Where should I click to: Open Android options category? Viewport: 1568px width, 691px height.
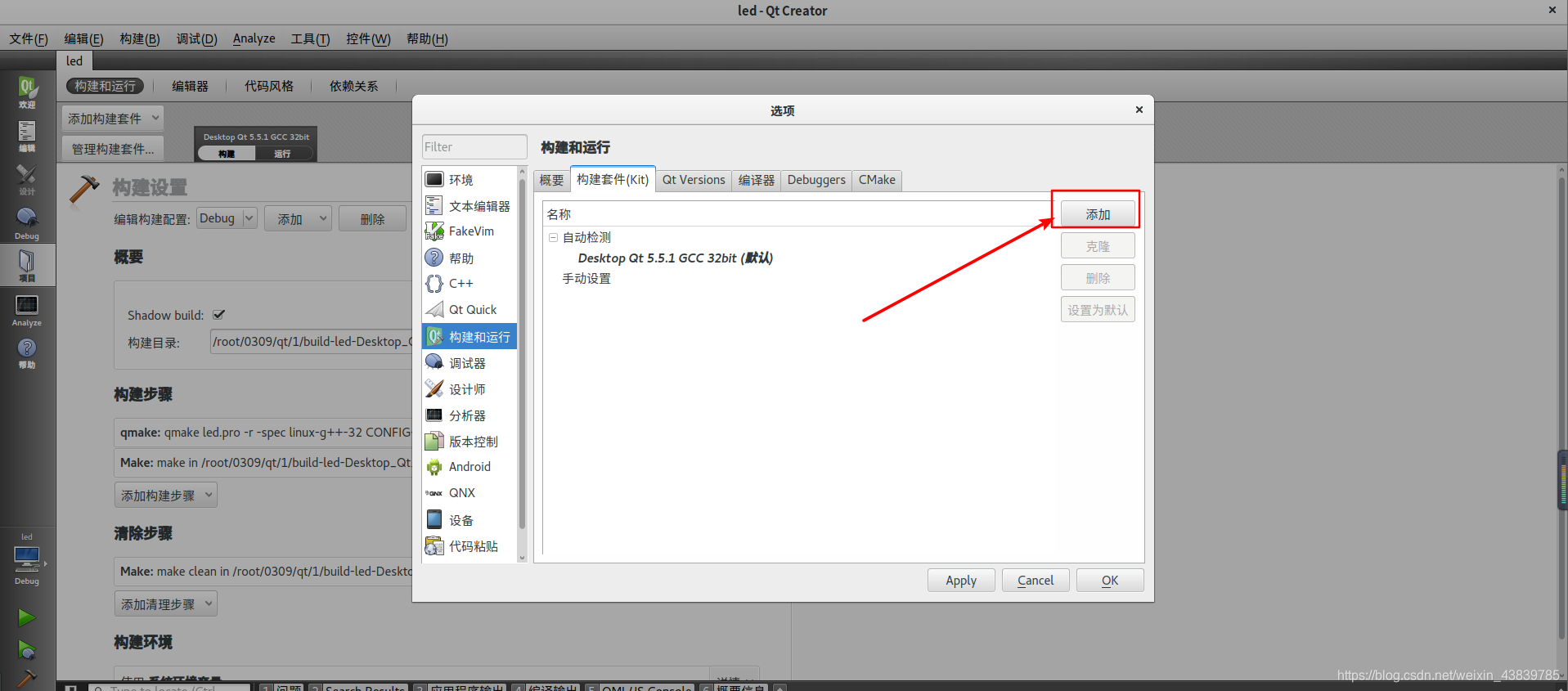[470, 466]
